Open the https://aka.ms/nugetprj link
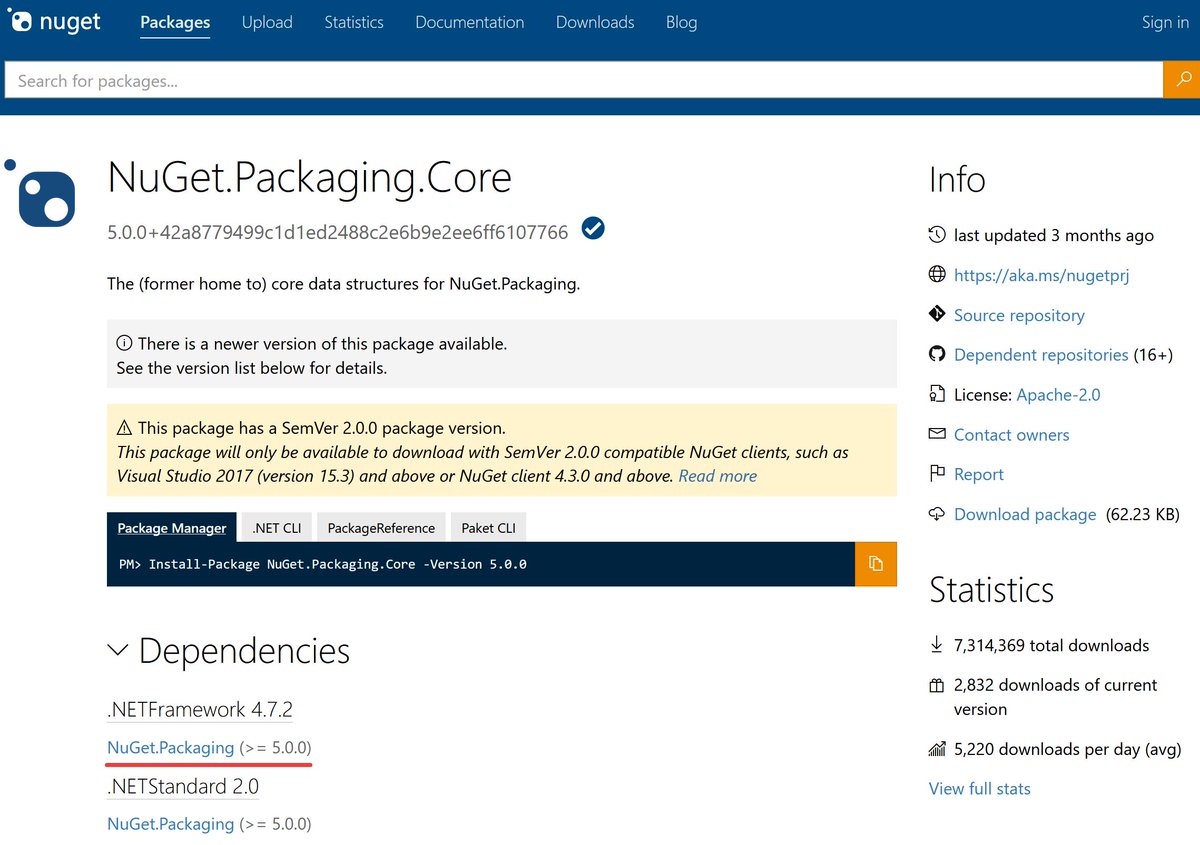The width and height of the screenshot is (1200, 845). tap(1041, 275)
